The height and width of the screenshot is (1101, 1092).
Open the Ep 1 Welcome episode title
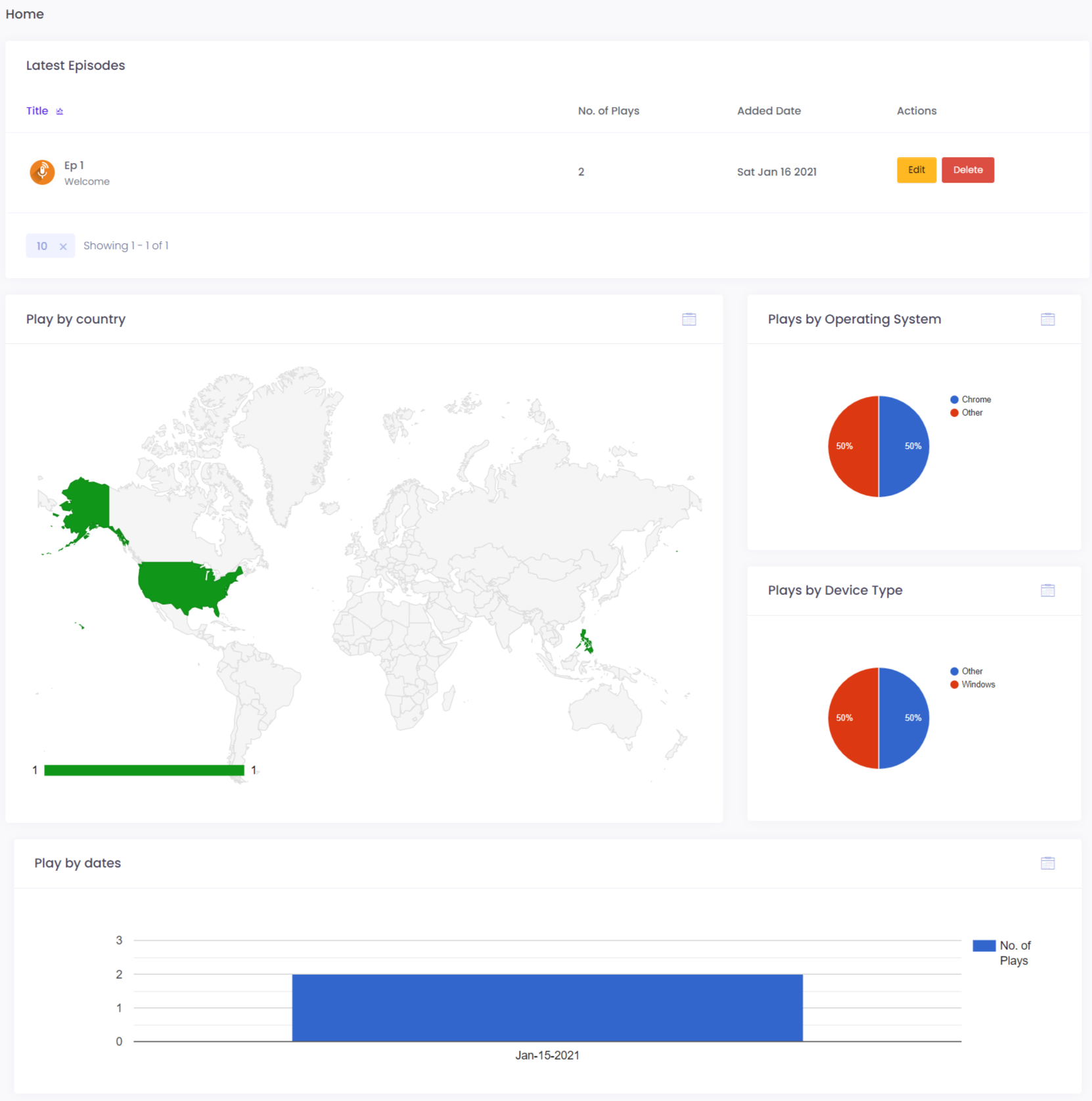click(87, 173)
